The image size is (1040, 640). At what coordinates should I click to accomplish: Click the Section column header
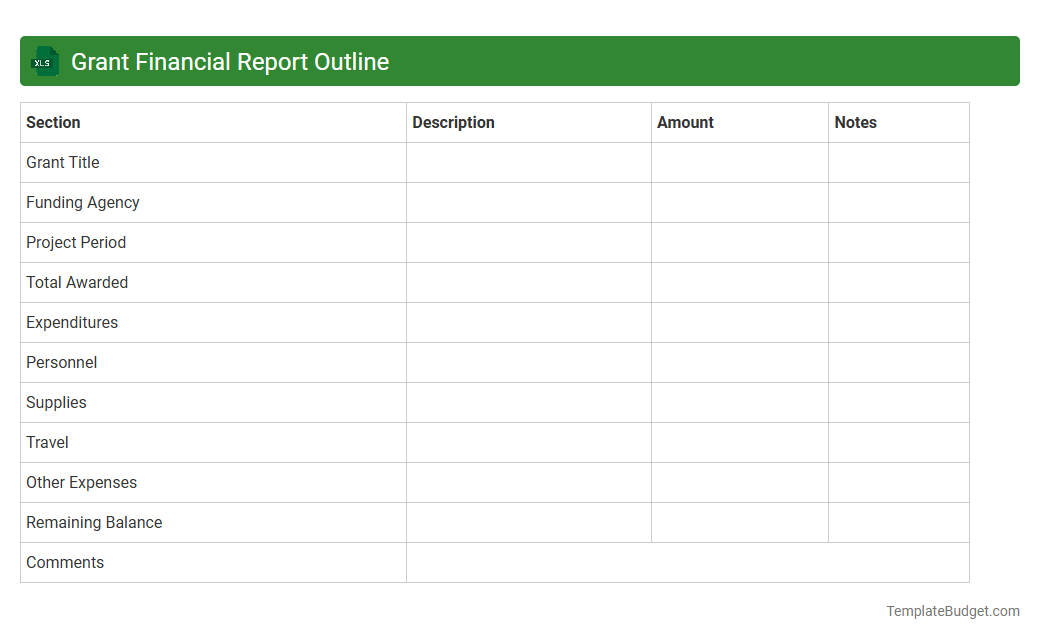pyautogui.click(x=53, y=122)
